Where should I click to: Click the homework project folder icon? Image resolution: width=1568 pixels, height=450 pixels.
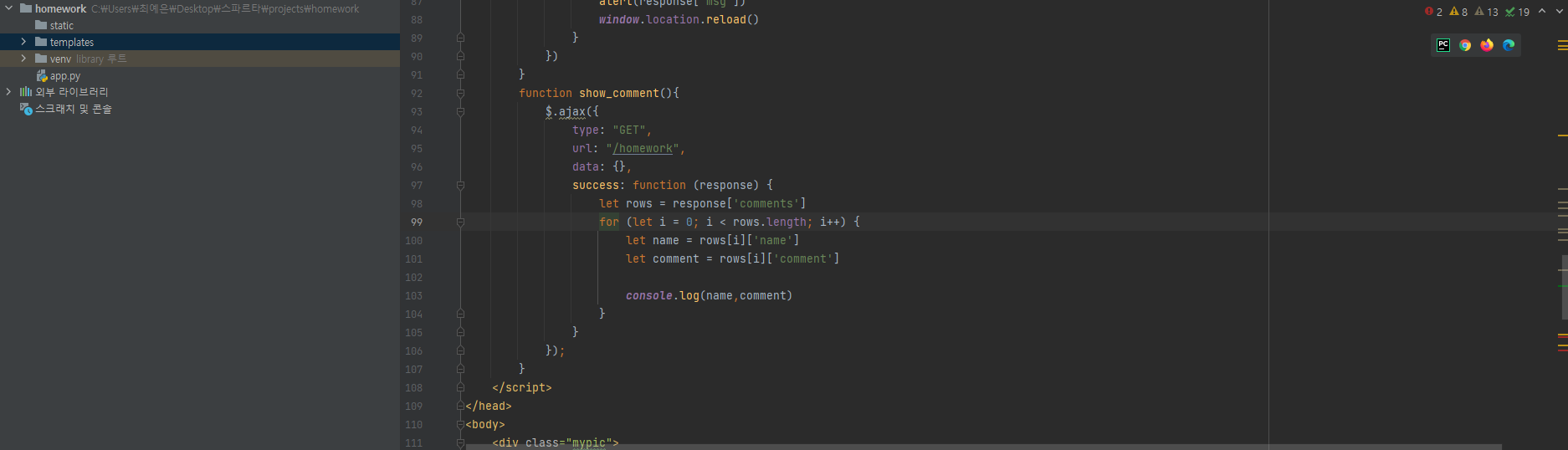coord(26,8)
